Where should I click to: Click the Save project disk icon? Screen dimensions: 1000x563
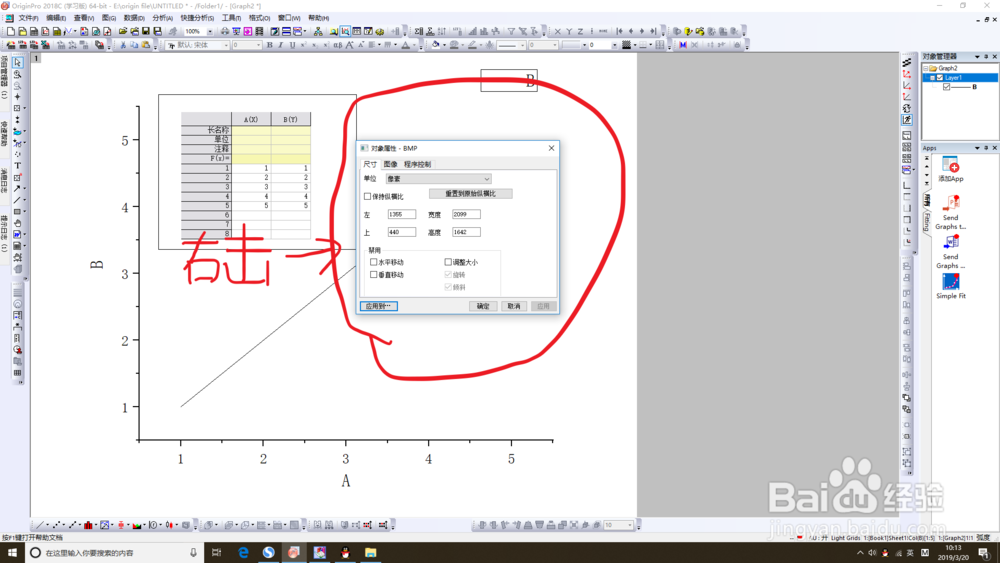(146, 31)
